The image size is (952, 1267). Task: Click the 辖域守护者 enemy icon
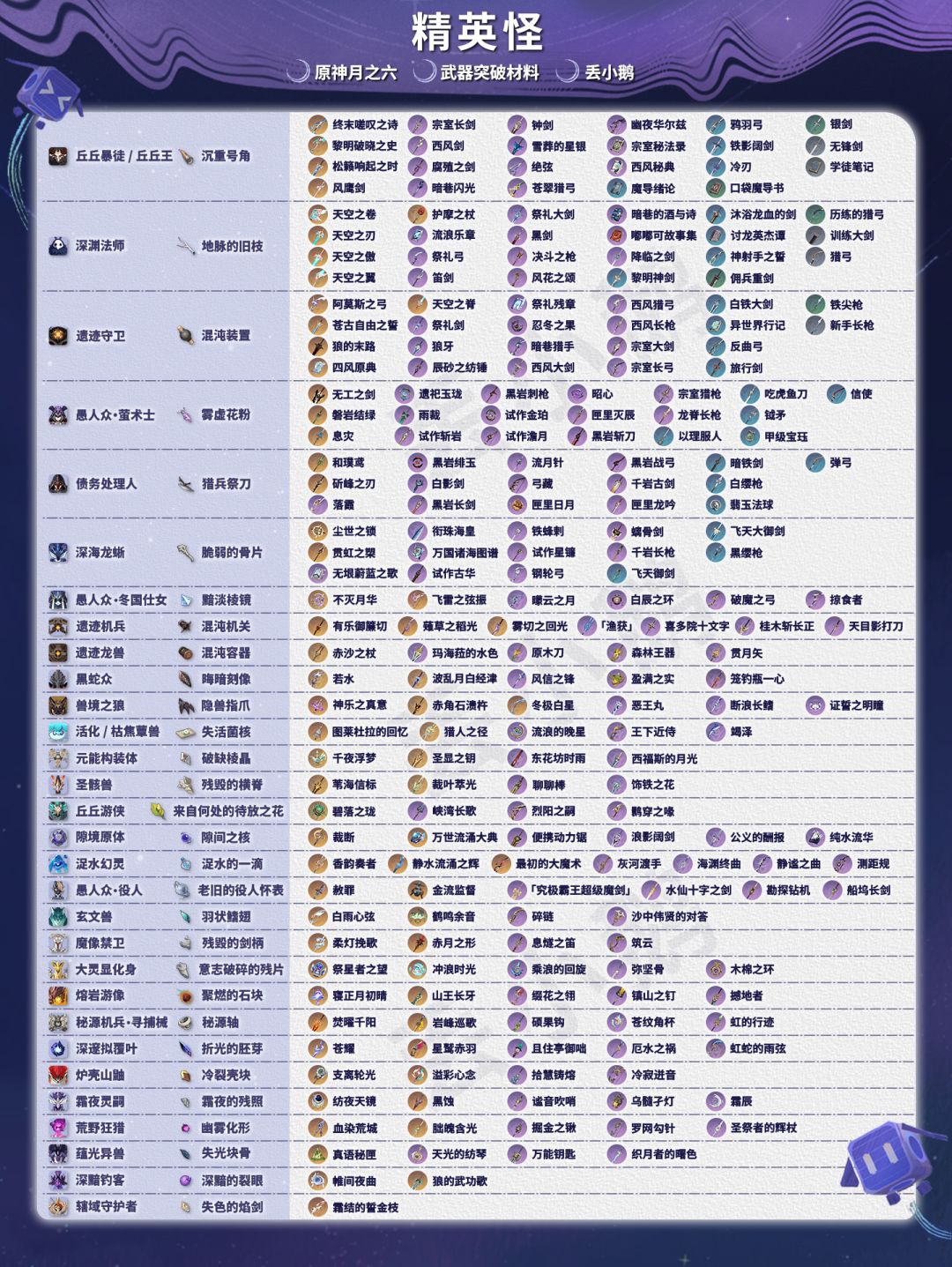[58, 1207]
